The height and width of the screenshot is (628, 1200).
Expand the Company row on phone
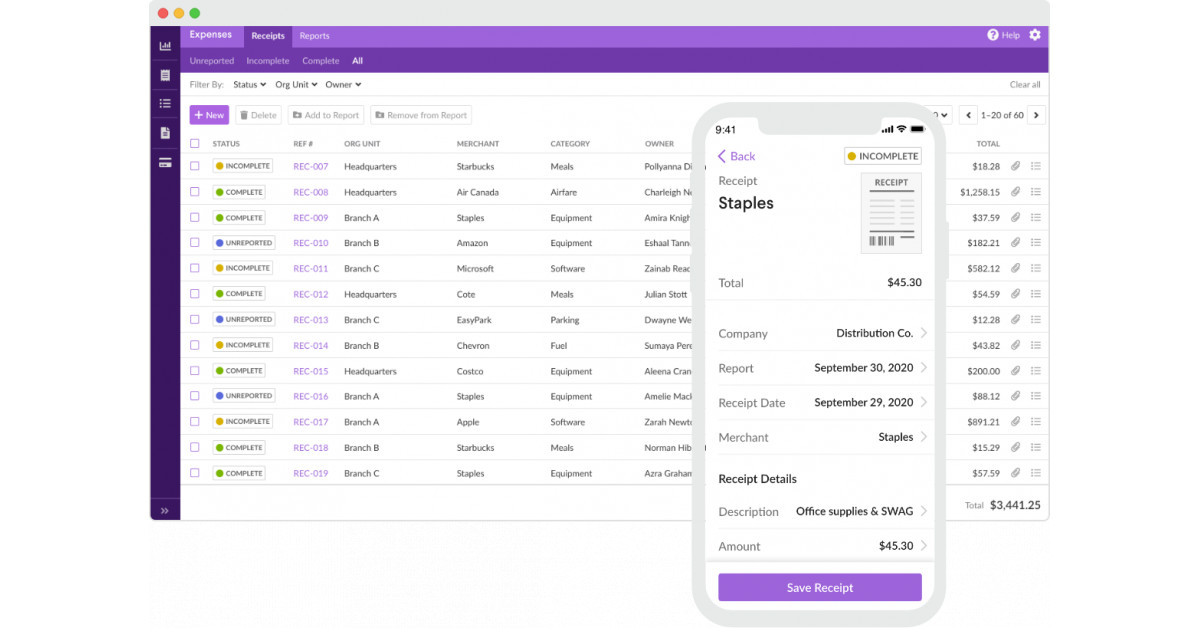click(821, 333)
